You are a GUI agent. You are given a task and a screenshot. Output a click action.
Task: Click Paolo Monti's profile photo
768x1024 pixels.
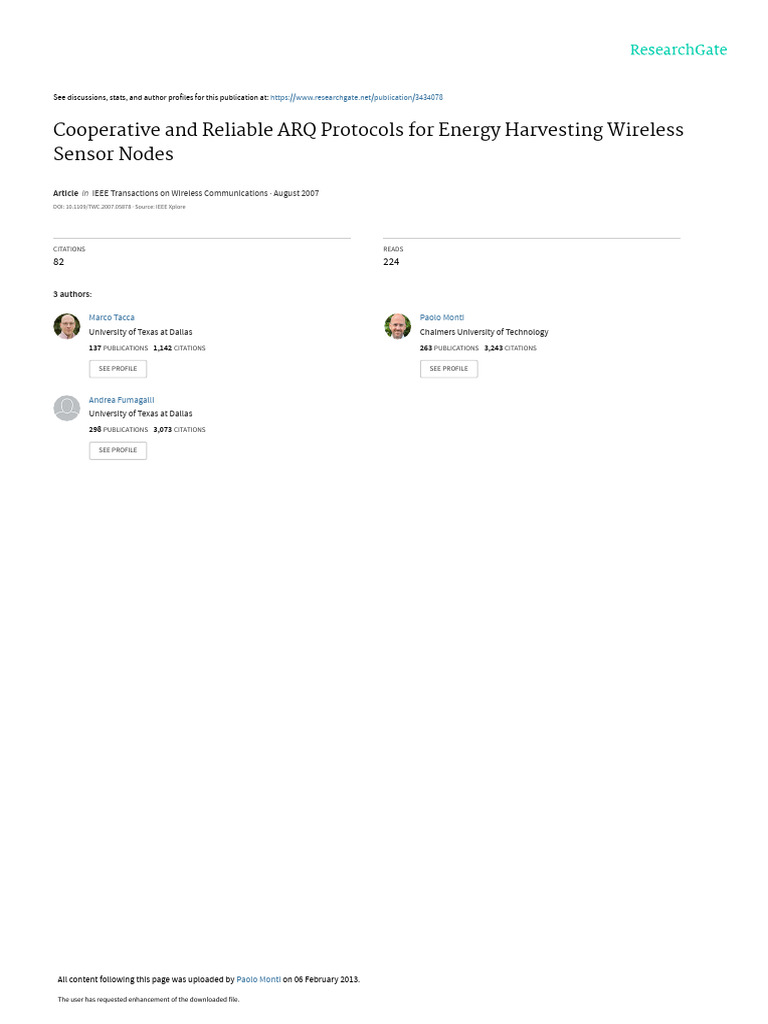point(397,326)
